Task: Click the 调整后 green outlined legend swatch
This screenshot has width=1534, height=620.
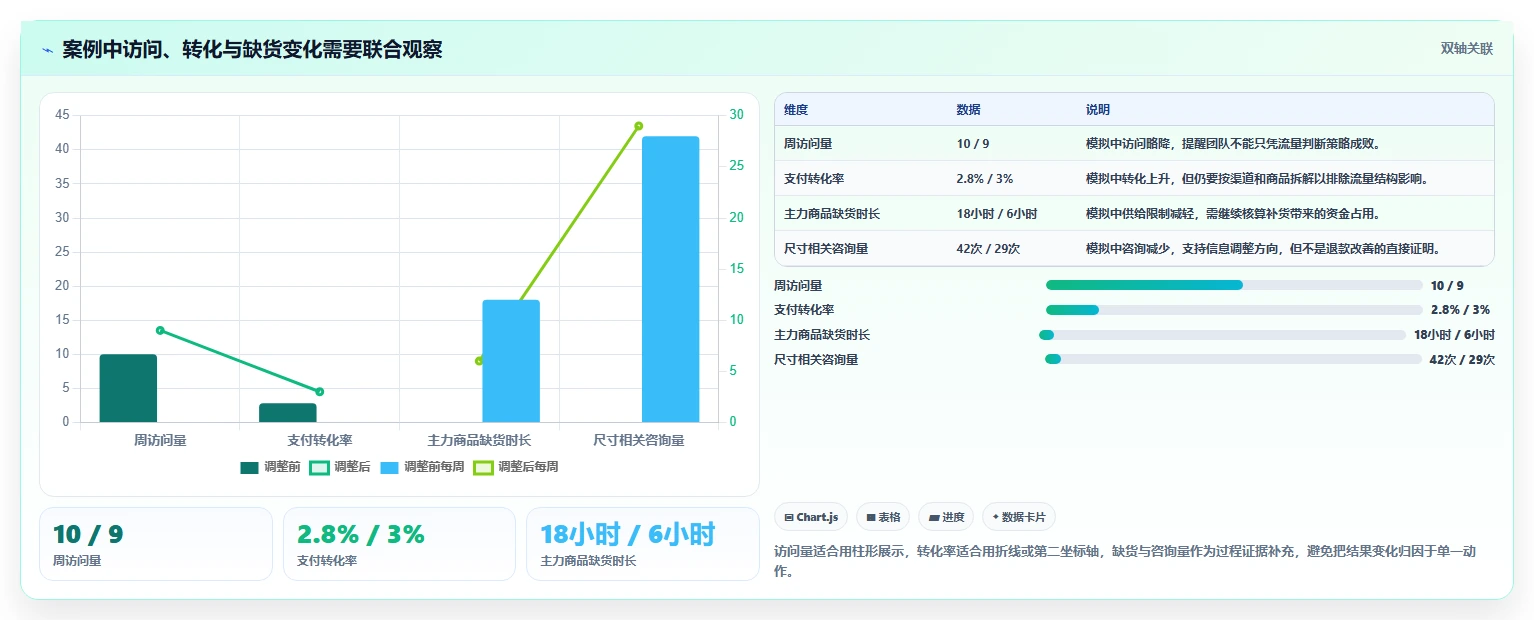Action: click(x=319, y=467)
